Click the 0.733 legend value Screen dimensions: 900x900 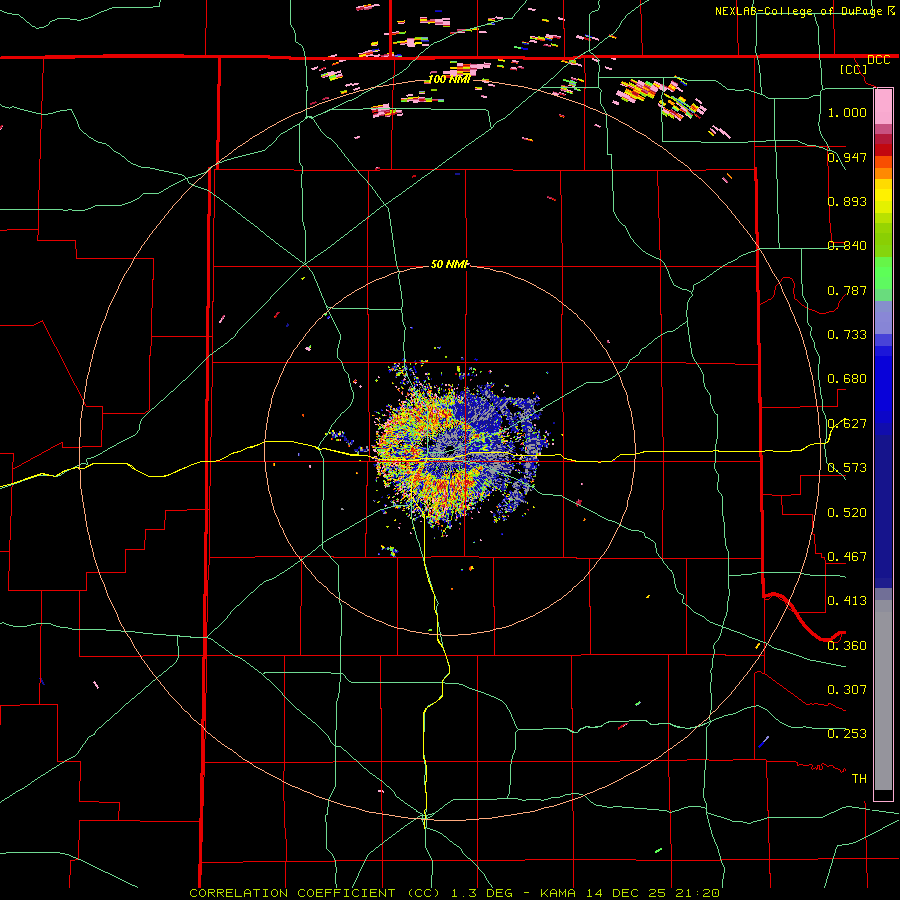847,334
